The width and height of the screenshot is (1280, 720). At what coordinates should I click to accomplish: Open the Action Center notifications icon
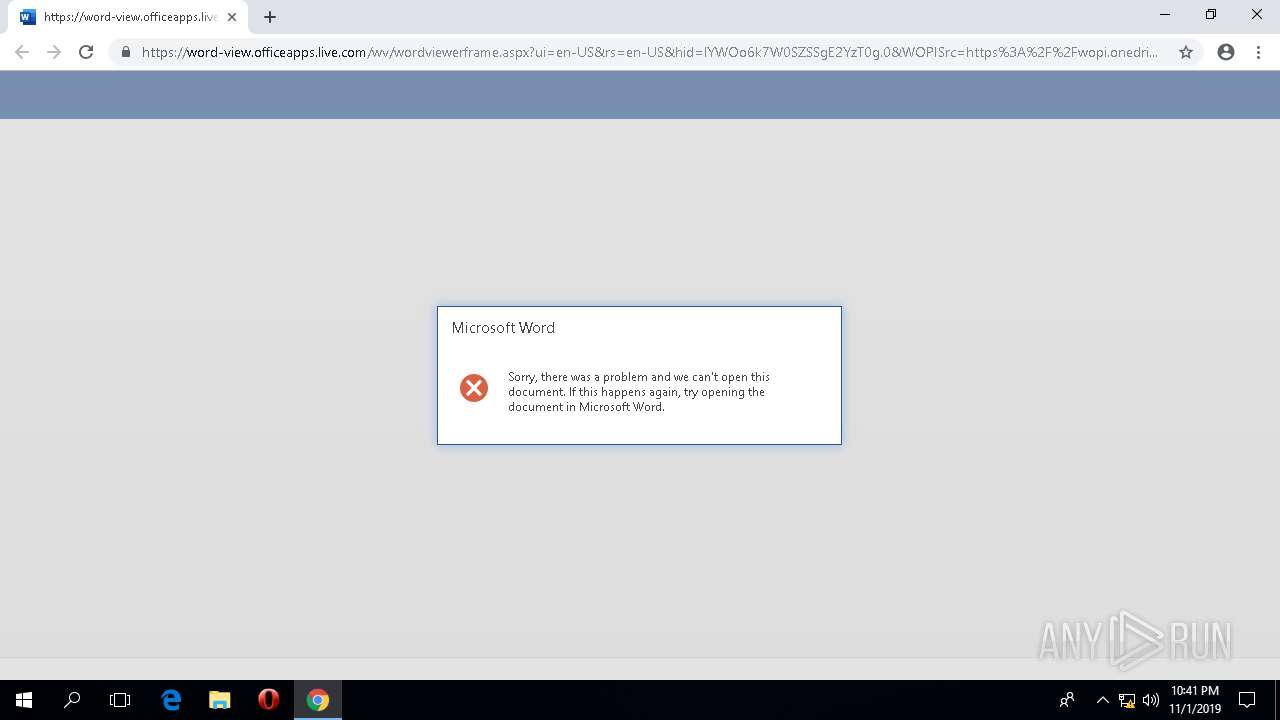pyautogui.click(x=1247, y=700)
